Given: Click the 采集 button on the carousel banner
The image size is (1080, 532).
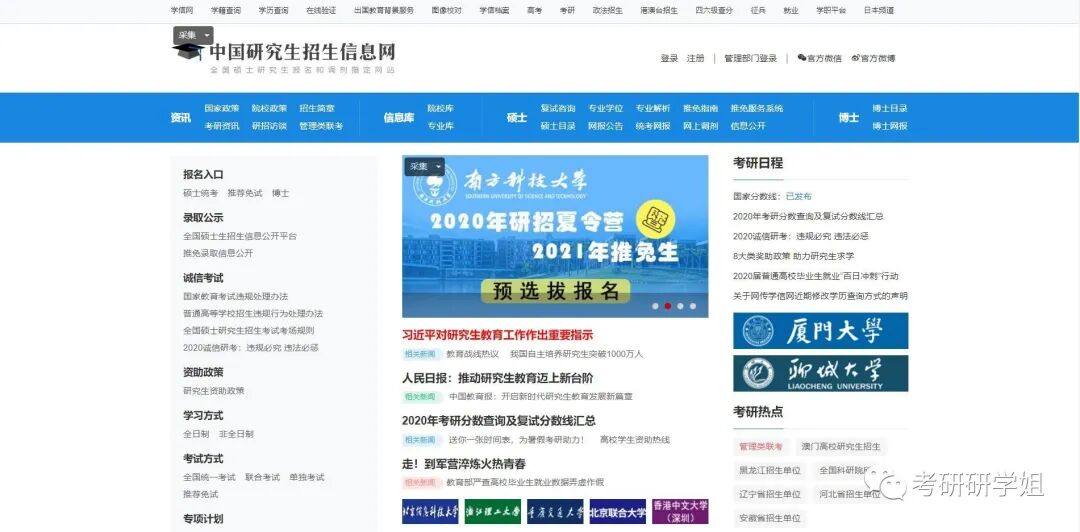Looking at the screenshot, I should pyautogui.click(x=419, y=167).
